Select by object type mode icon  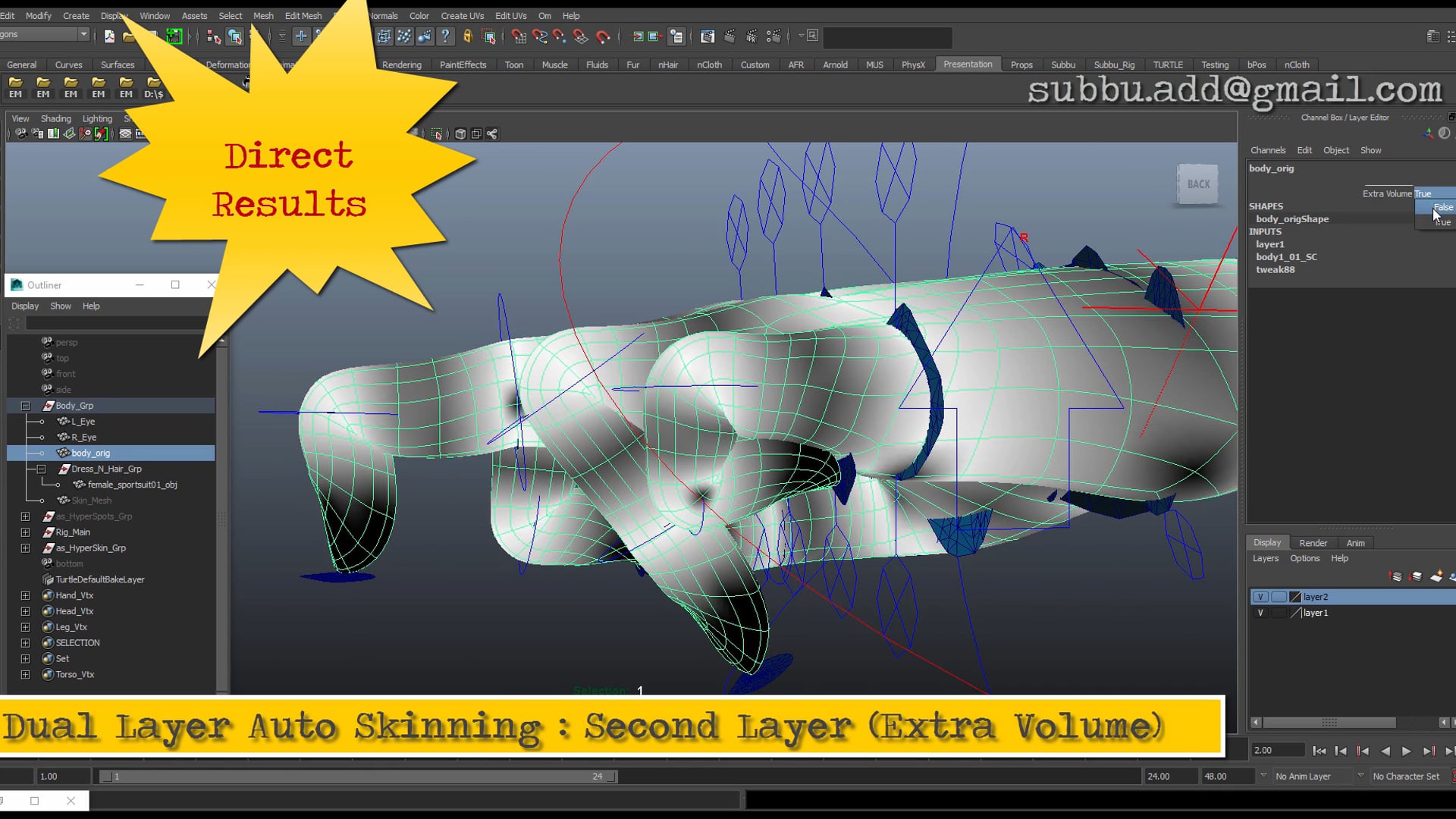coord(235,36)
